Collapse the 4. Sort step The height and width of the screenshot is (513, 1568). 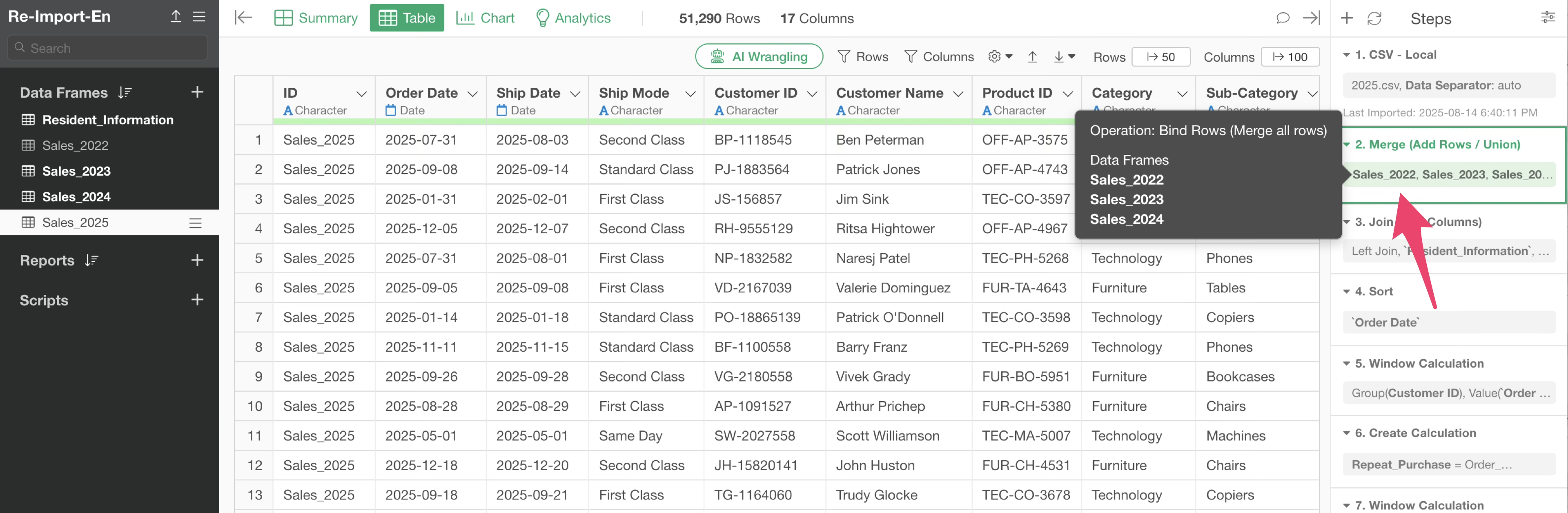[1346, 292]
